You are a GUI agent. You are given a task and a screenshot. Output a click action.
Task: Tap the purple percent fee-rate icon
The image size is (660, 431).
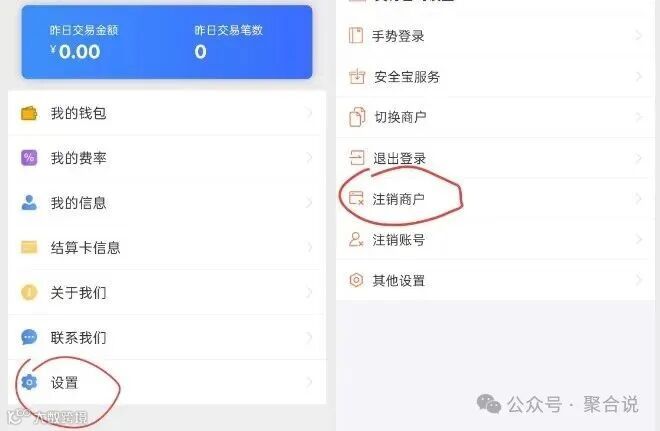(x=29, y=158)
